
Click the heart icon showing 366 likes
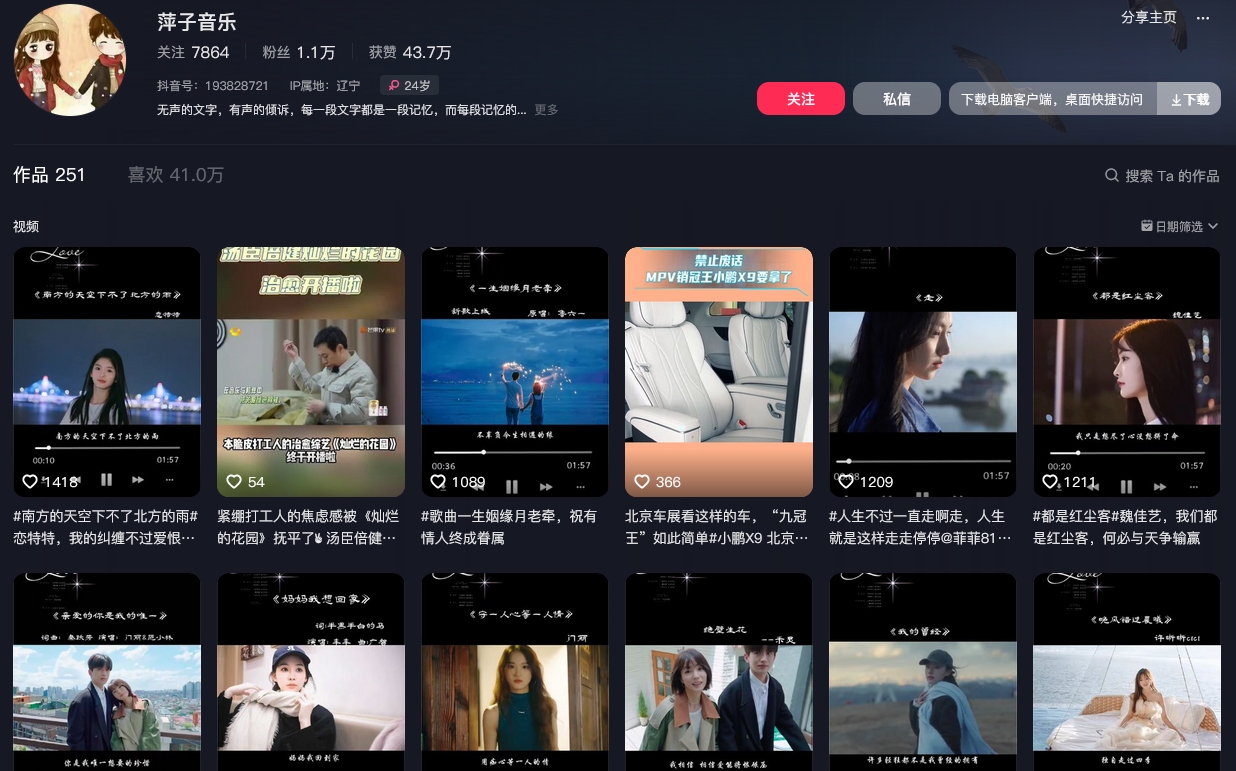pos(642,481)
